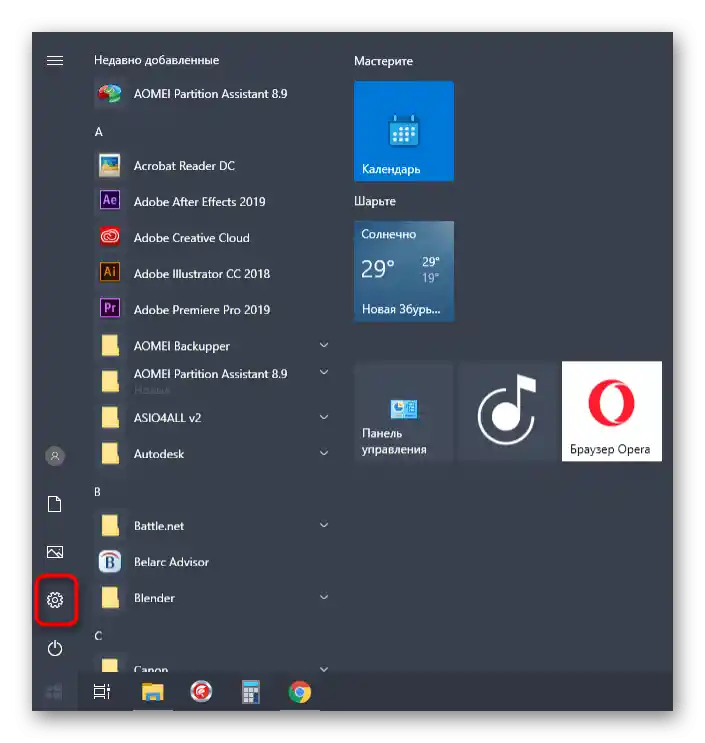Click the Adobe Creative Cloud icon

110,236
